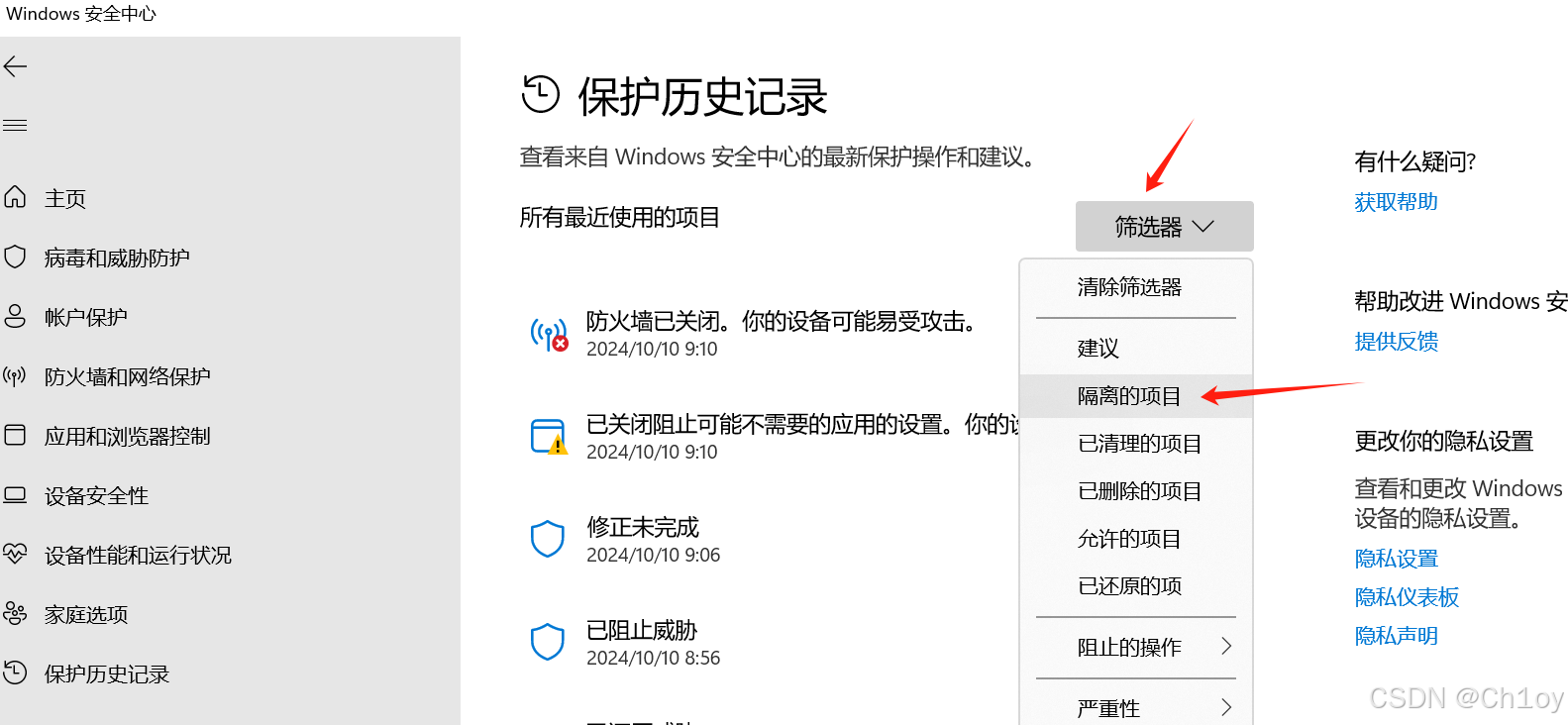This screenshot has height=725, width=1568.
Task: Click the 提供反馈 link
Action: click(1396, 342)
